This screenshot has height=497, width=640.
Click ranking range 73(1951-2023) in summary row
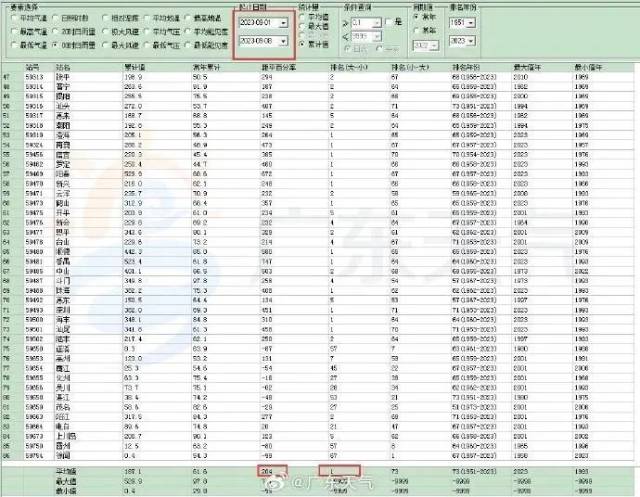pos(474,472)
